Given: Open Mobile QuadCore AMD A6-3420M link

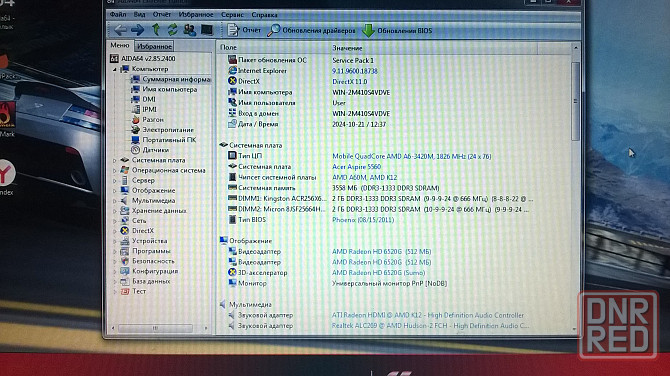Looking at the screenshot, I should tap(411, 157).
